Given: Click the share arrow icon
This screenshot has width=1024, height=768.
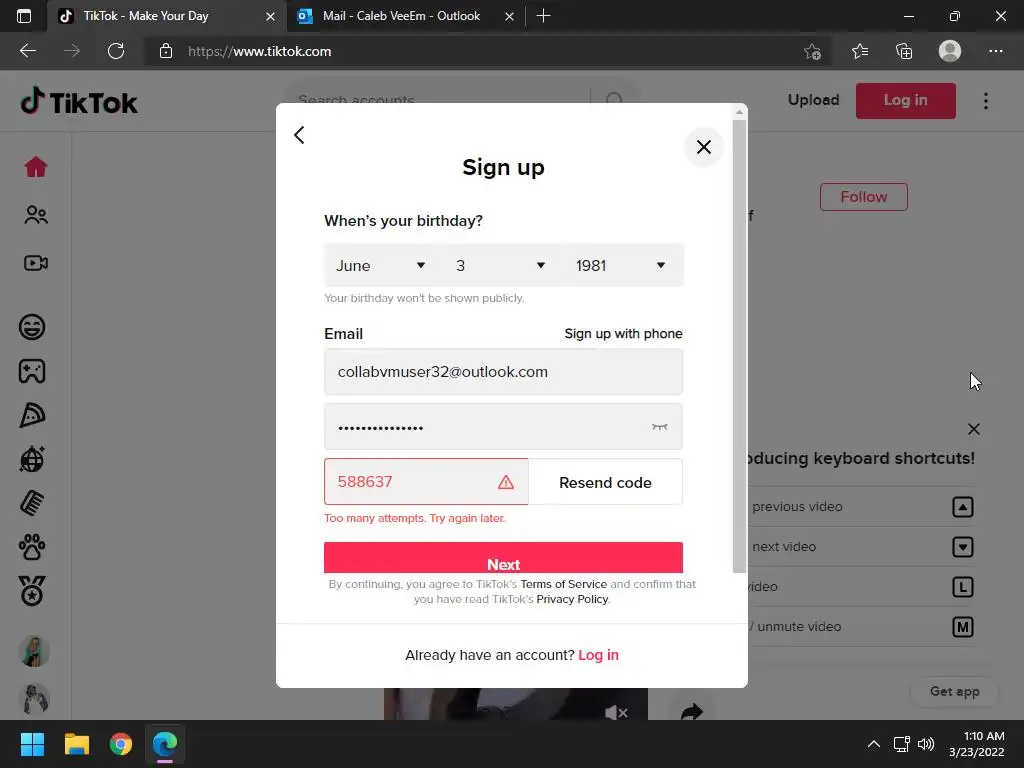Looking at the screenshot, I should [692, 711].
